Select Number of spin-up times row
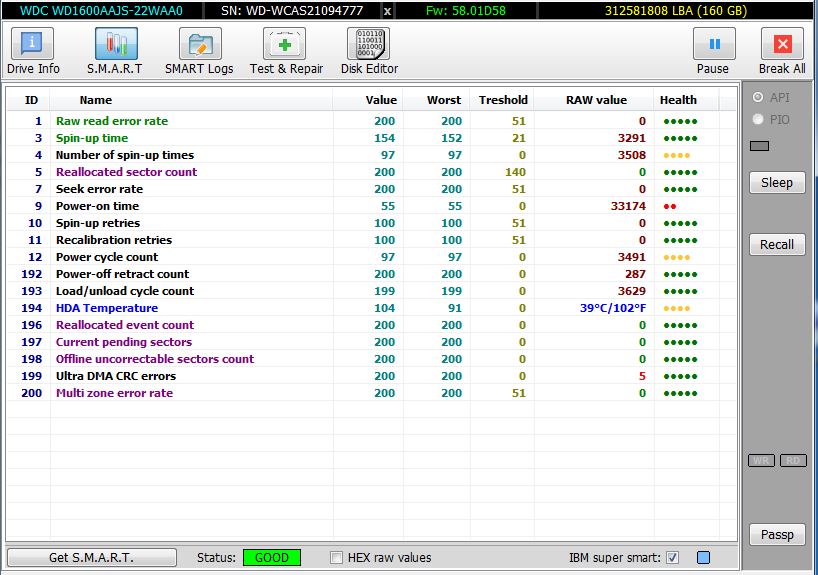Viewport: 818px width, 575px height. click(372, 155)
